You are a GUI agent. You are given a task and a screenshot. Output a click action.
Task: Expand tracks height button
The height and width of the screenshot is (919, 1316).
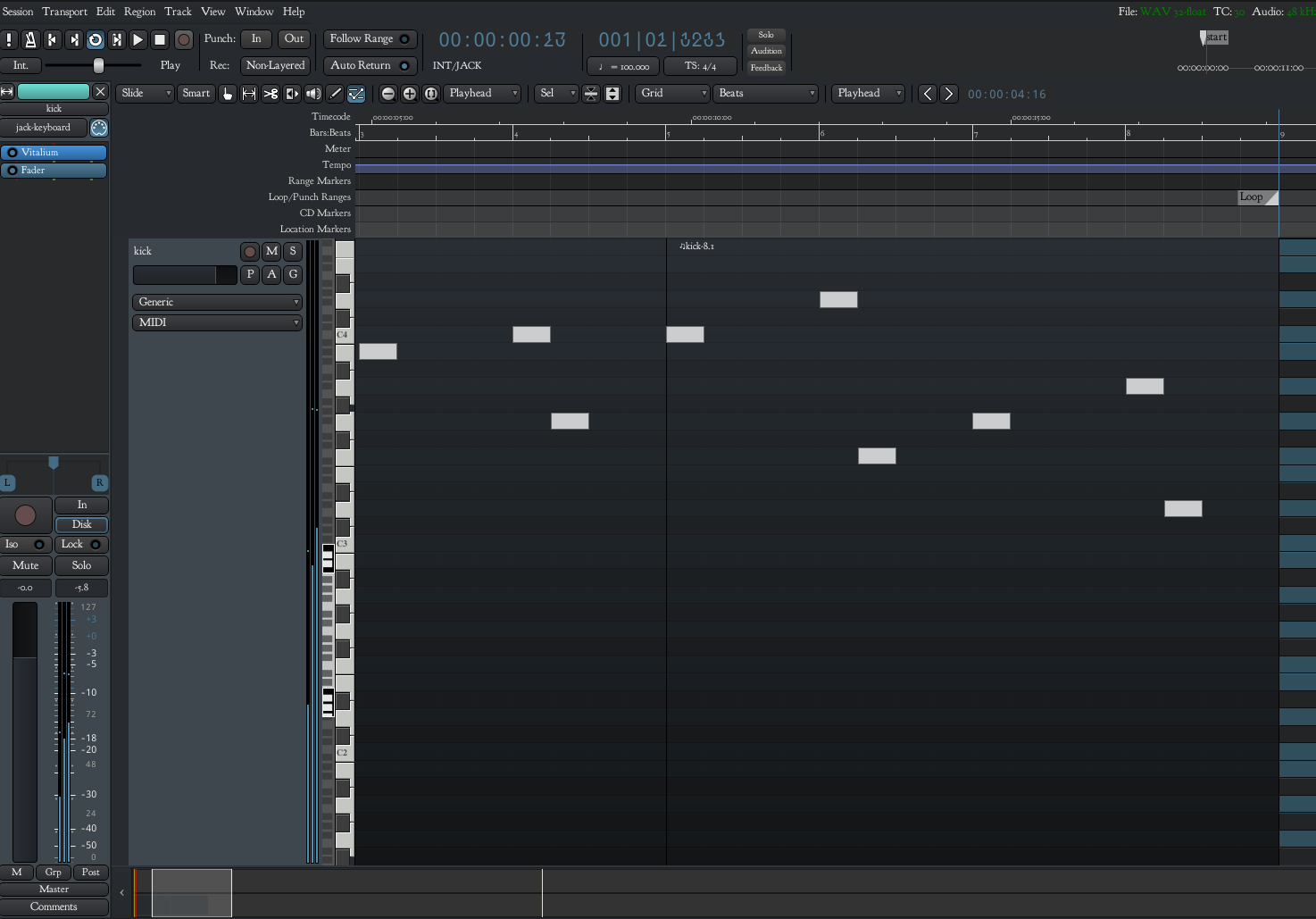(x=612, y=93)
